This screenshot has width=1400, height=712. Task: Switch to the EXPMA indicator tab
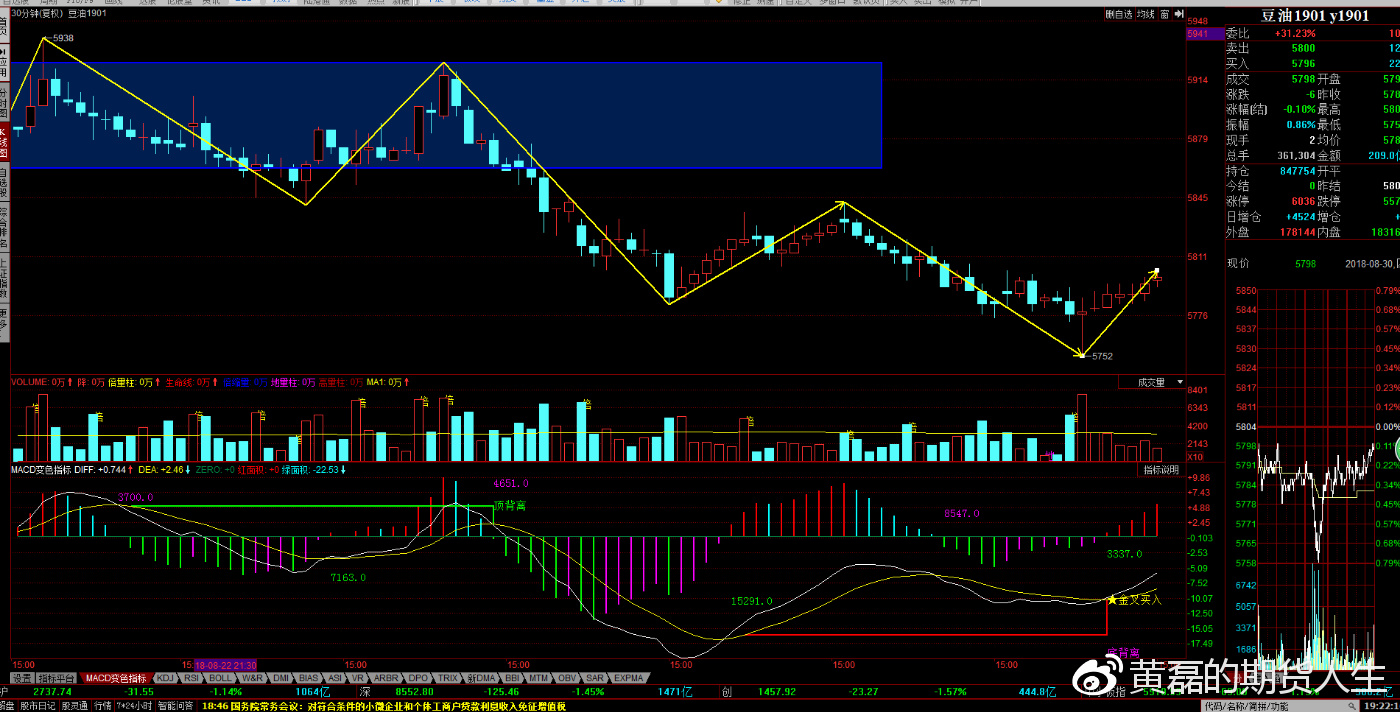(x=629, y=678)
